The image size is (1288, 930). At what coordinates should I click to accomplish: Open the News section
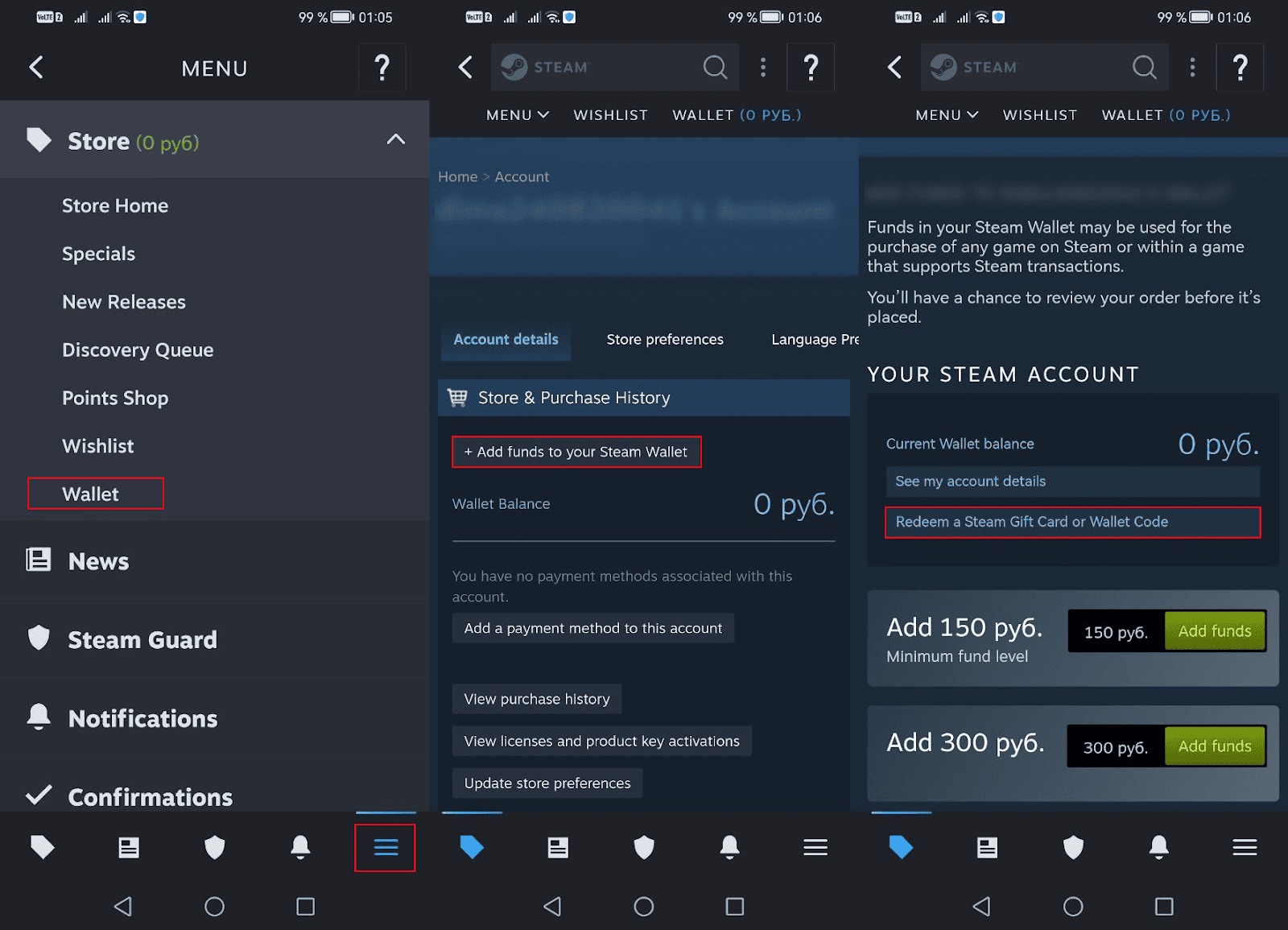point(98,561)
